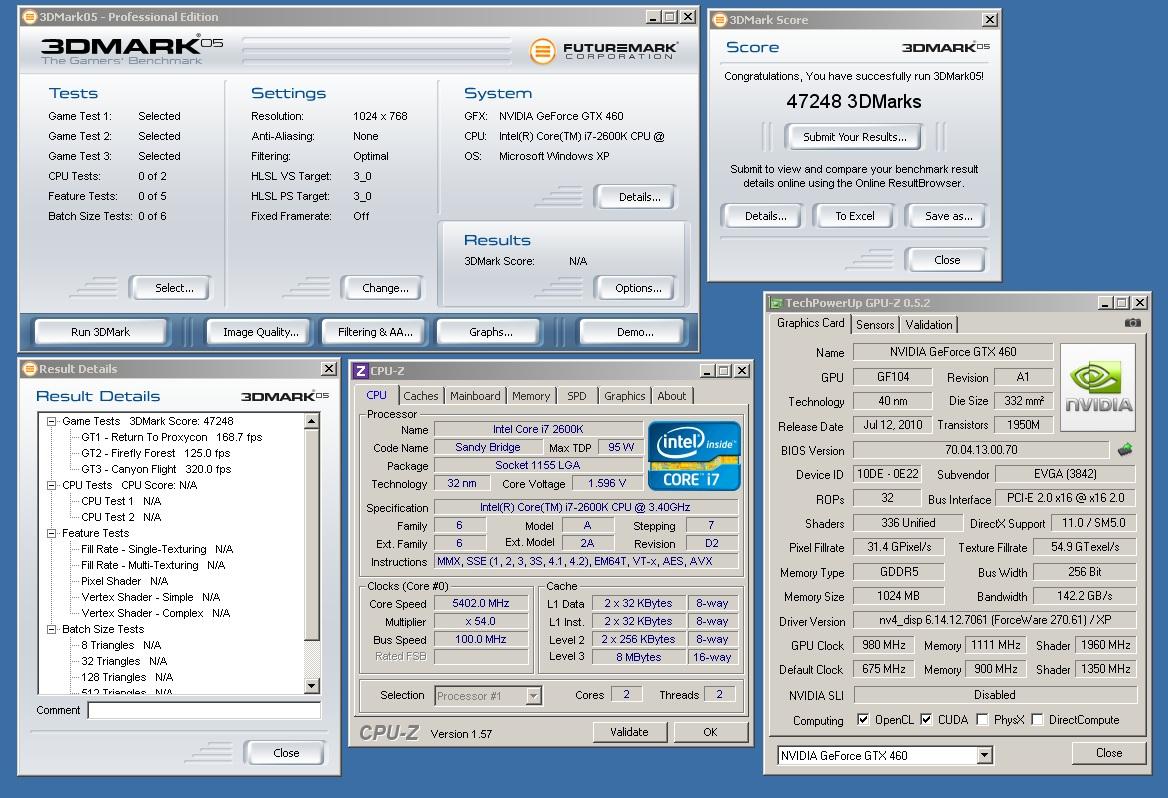The width and height of the screenshot is (1168, 798).
Task: Open the About tab in CPU-Z
Action: click(672, 396)
